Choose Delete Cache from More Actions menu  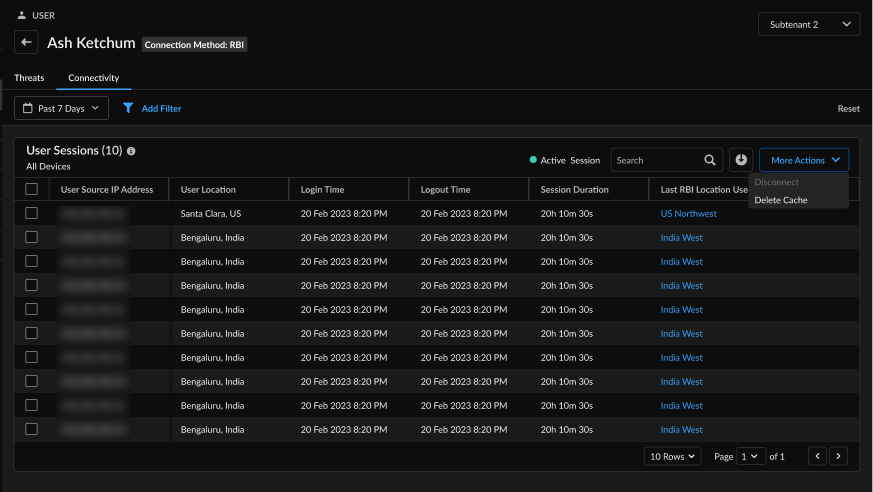coord(781,200)
